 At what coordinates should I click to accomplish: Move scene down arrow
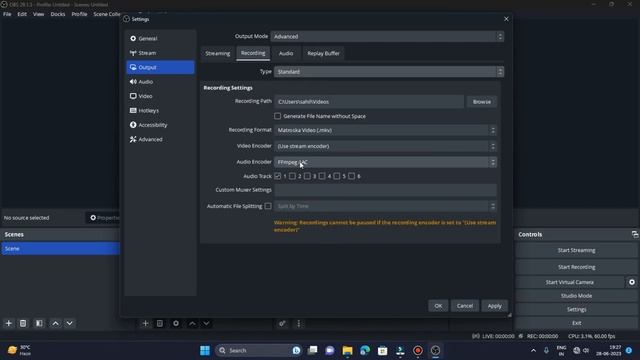70,323
